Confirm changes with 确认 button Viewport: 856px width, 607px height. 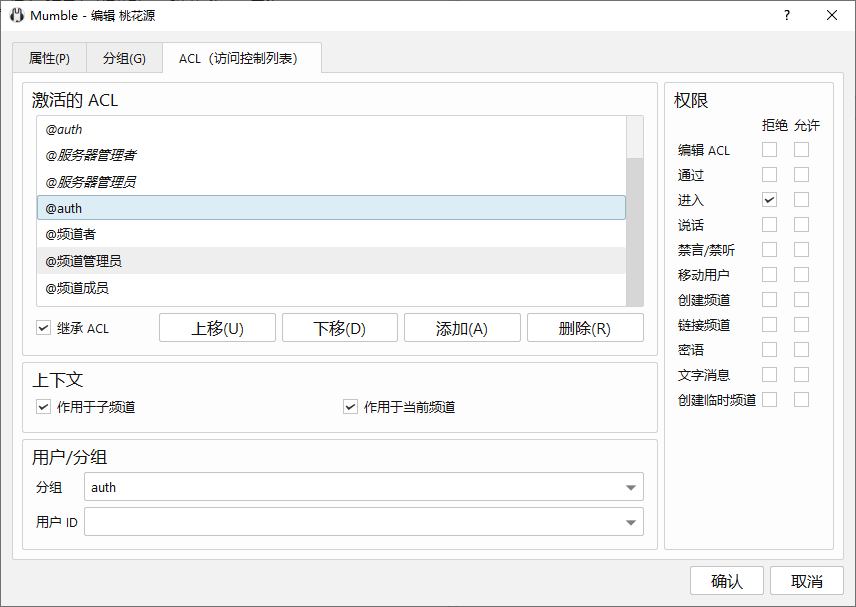point(726,581)
